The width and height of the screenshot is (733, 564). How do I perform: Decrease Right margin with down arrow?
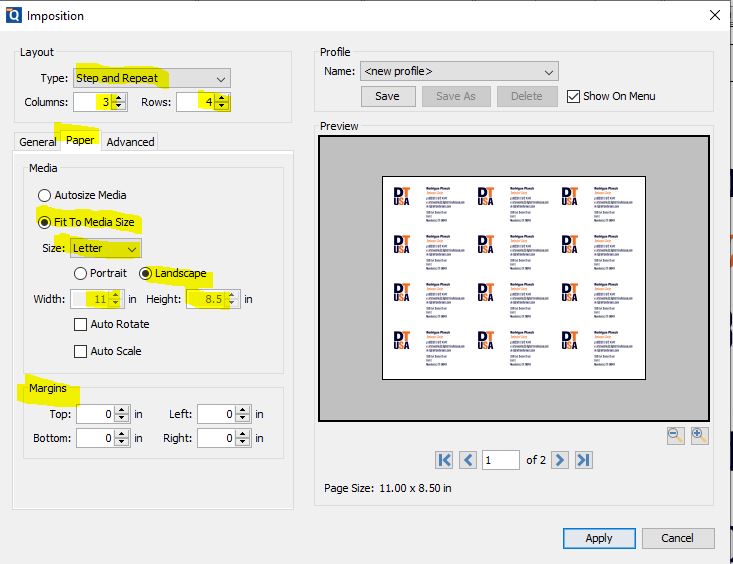point(243,442)
